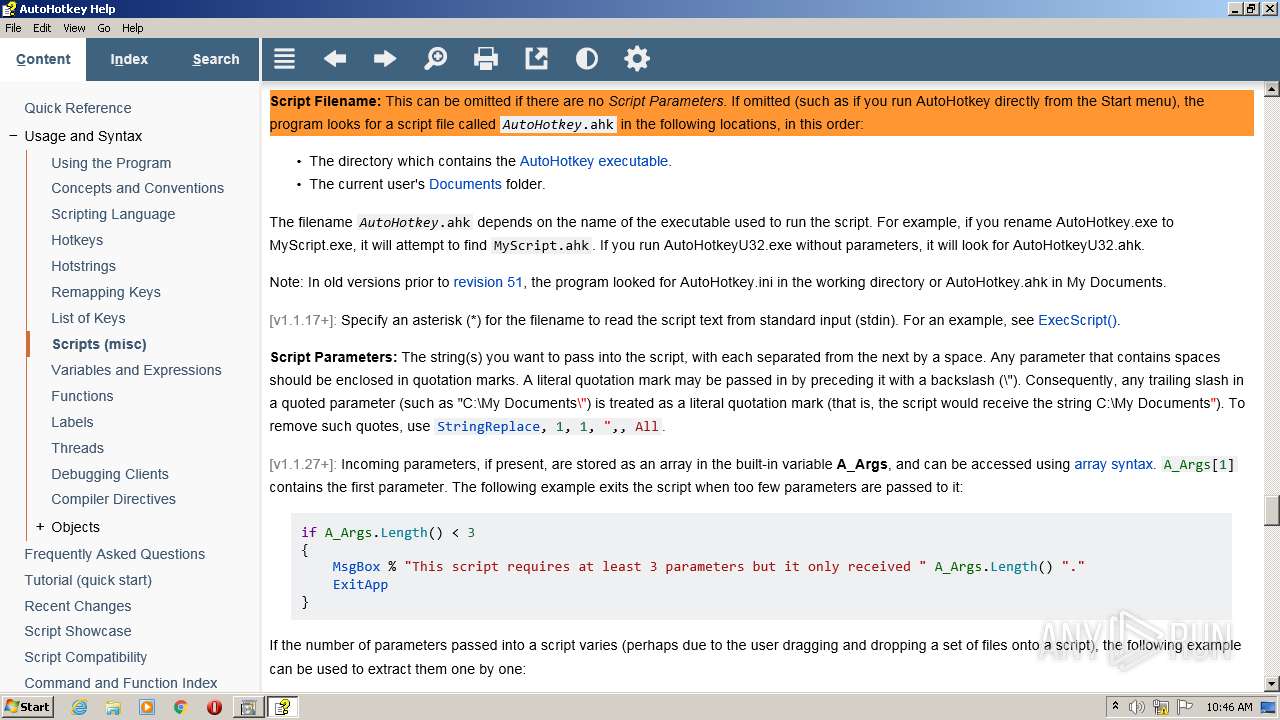Open file explorer folder taskbar icon
Image resolution: width=1280 pixels, height=720 pixels.
click(x=113, y=707)
